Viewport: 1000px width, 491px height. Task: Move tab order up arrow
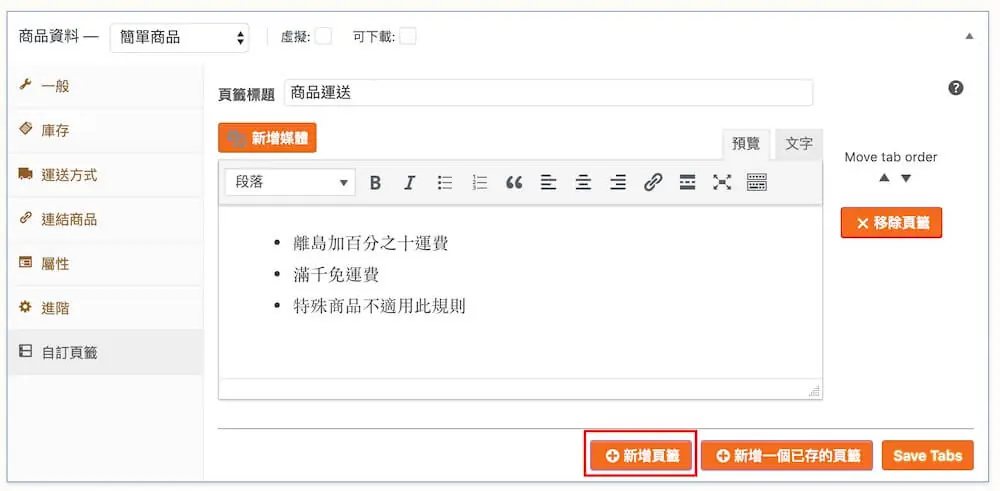click(x=884, y=178)
